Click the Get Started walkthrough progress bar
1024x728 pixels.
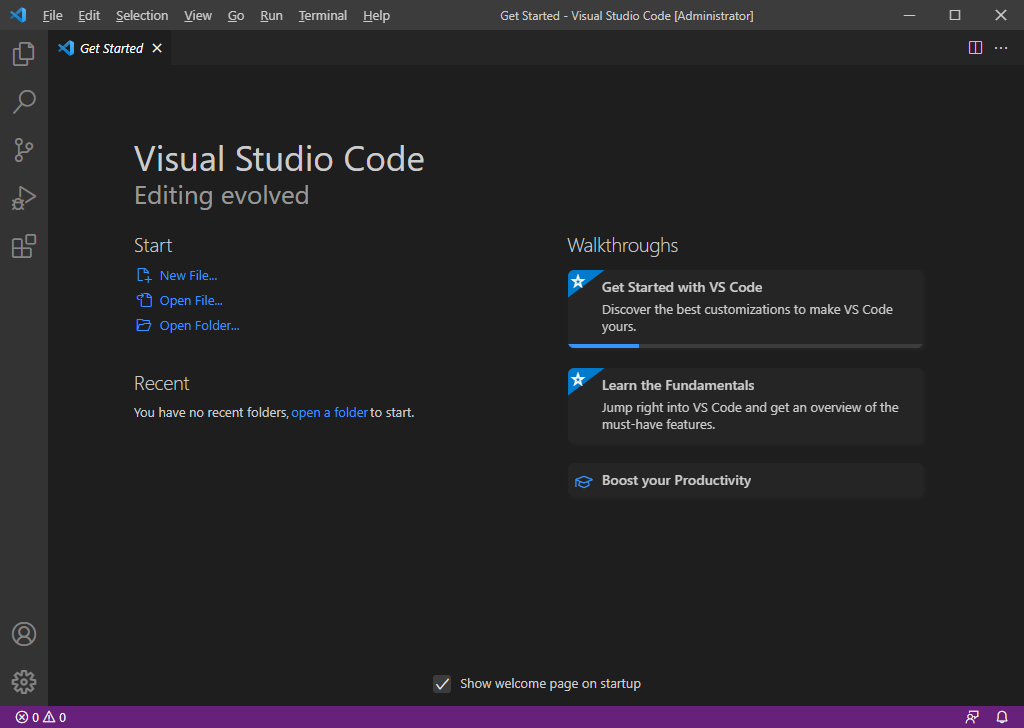click(745, 345)
